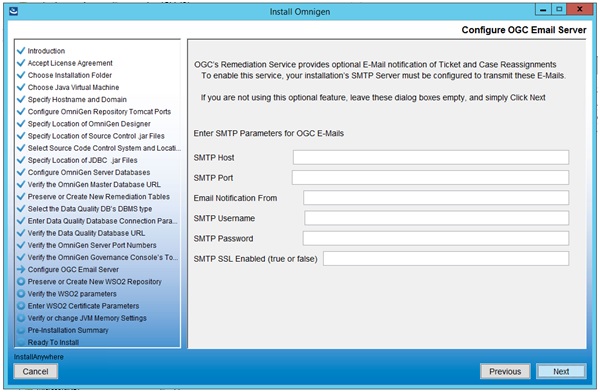Viewport: 600px width, 392px height.
Task: Click circle icon beside Preserve or Create New WSO2 Repository
Action: click(x=21, y=281)
